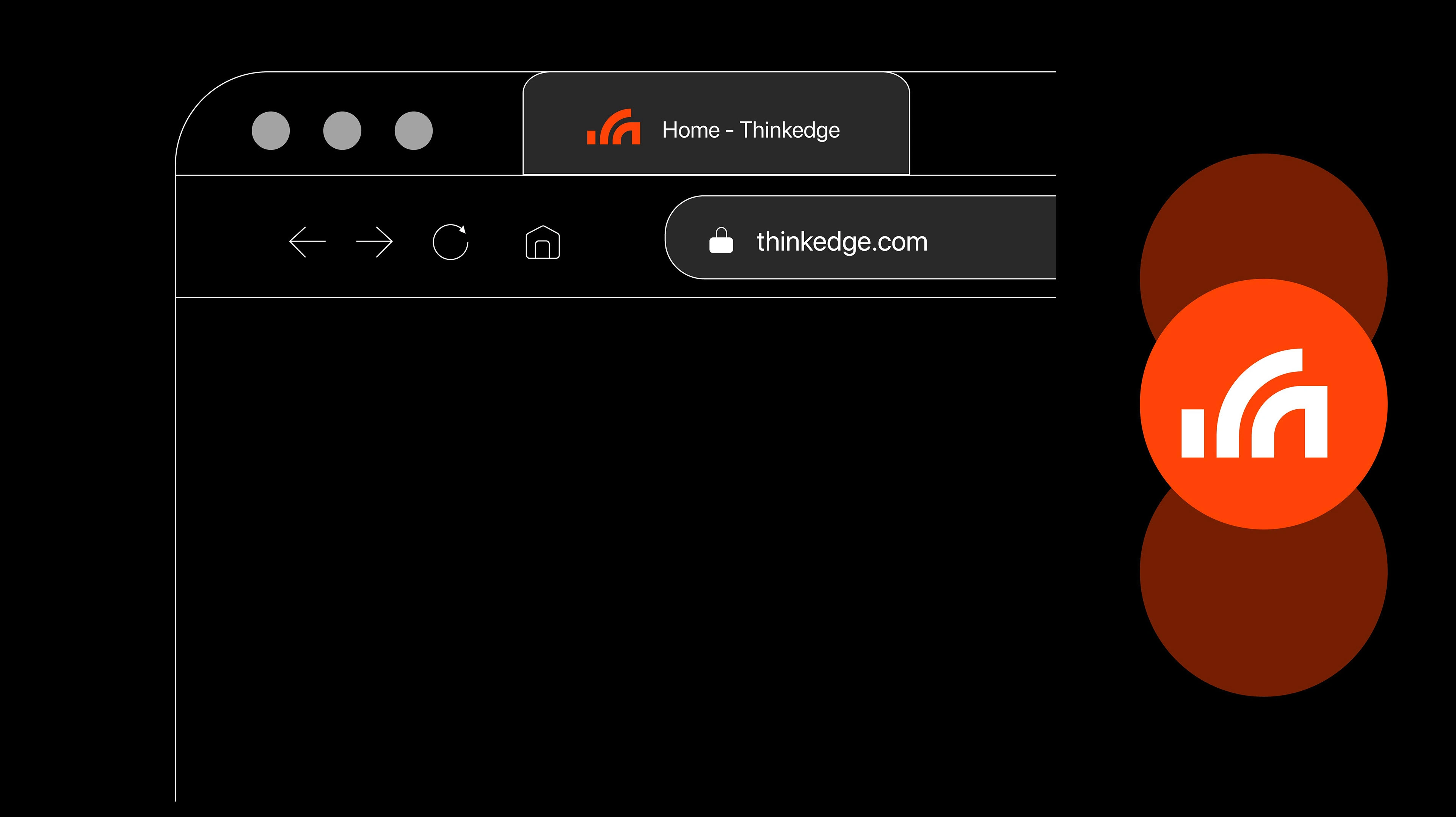1456x817 pixels.
Task: Click the third gray window control dot
Action: pyautogui.click(x=414, y=130)
